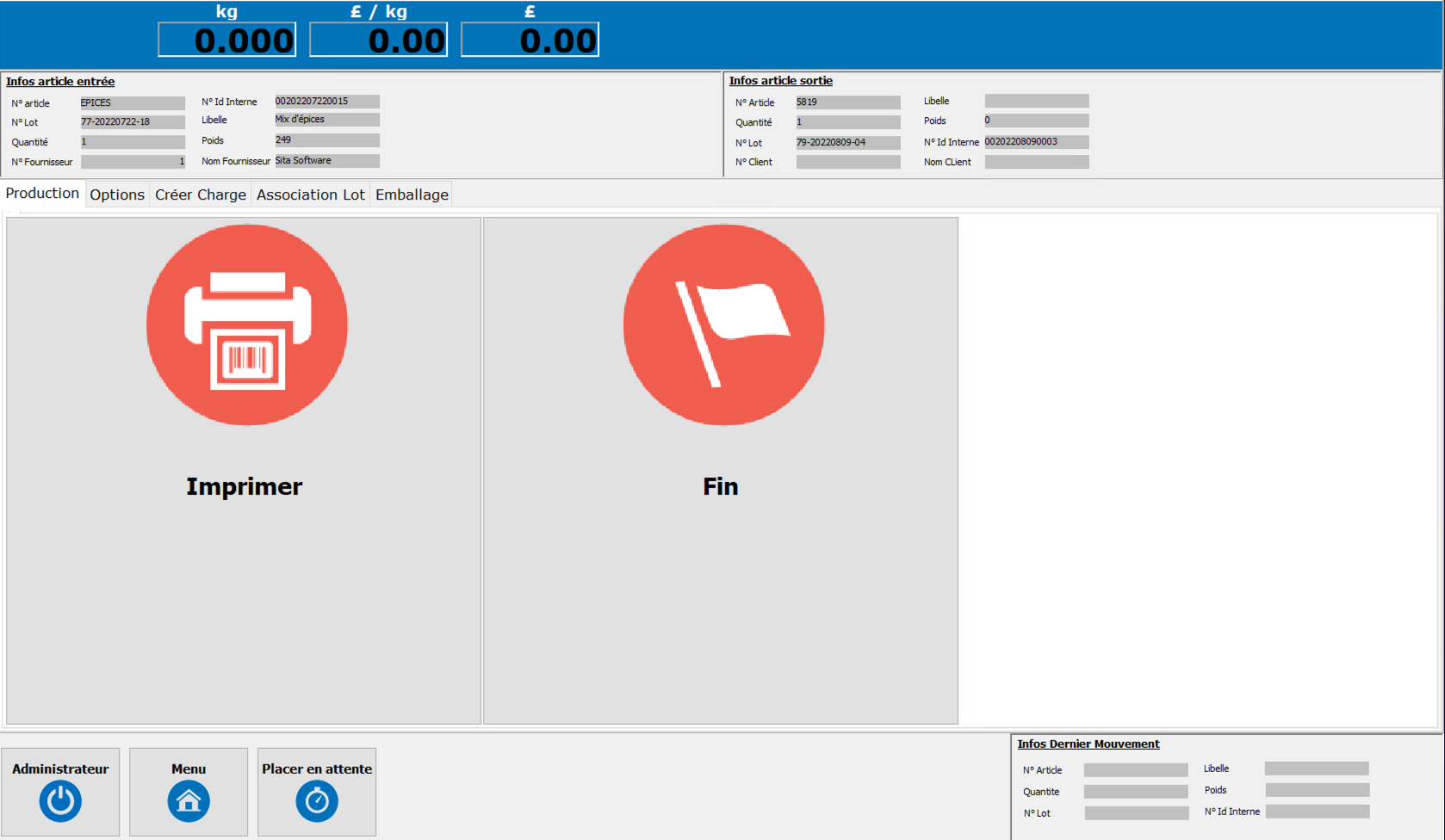Click the entry N° Lot field 77-20220722-18
This screenshot has width=1445, height=840.
coord(133,122)
